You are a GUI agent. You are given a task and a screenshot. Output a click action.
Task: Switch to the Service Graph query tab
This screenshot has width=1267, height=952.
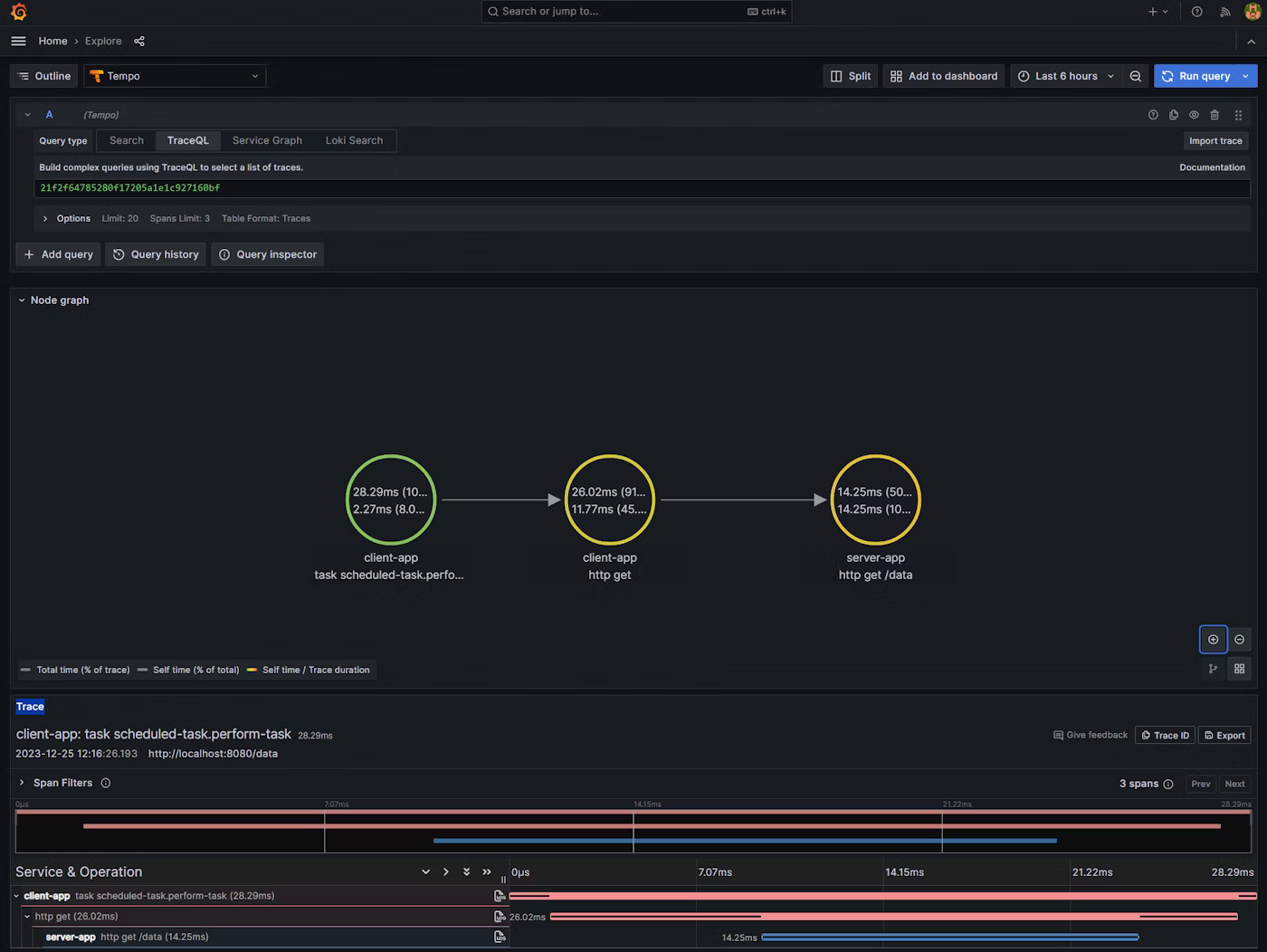pos(267,140)
